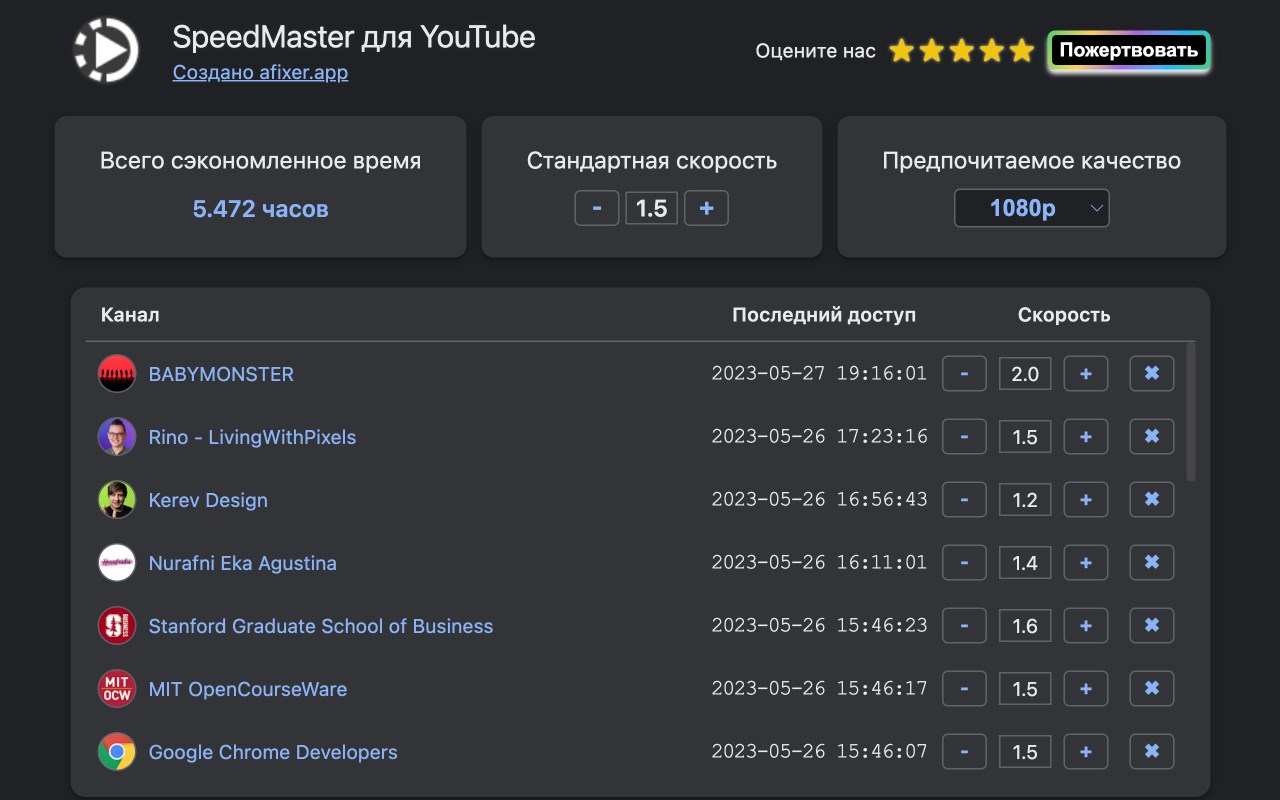Click the second rating star
Viewport: 1280px width, 800px height.
(x=931, y=51)
